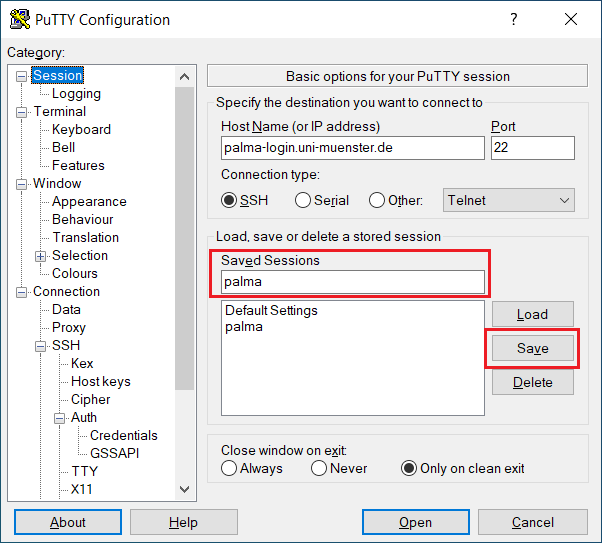The width and height of the screenshot is (604, 545).
Task: Select the SSH connection type radio
Action: [x=229, y=200]
